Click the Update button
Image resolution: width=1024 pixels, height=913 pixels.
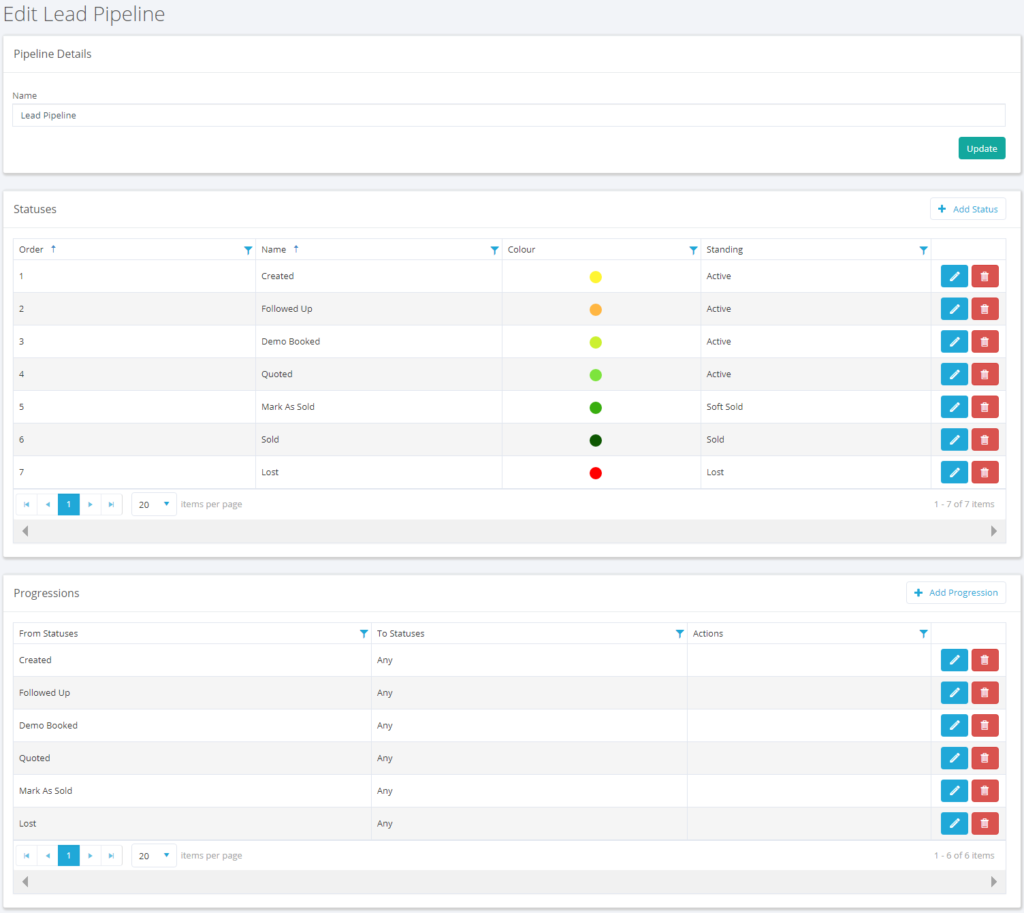click(x=981, y=148)
